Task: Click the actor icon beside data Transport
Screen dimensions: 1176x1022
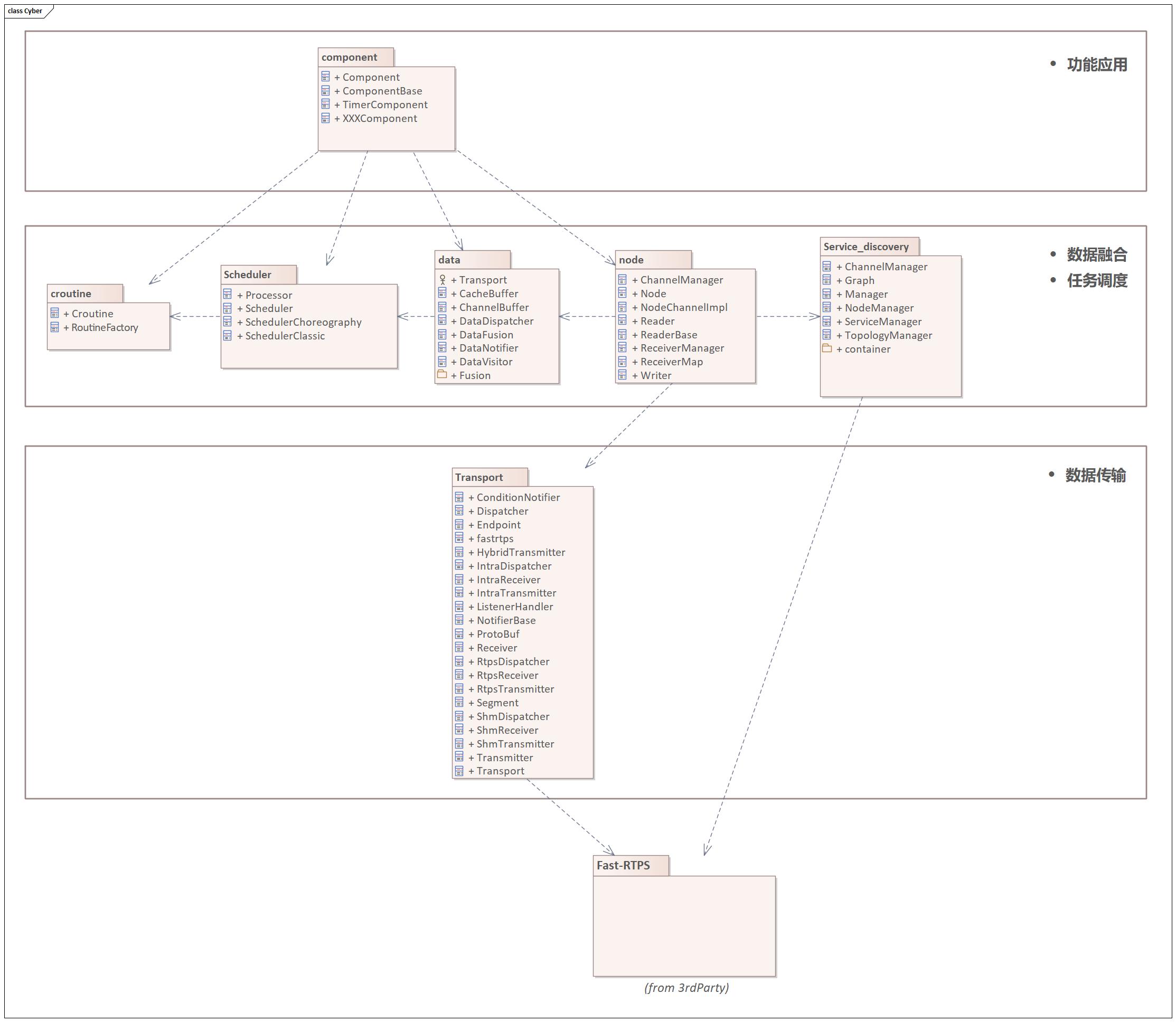Action: coord(442,279)
